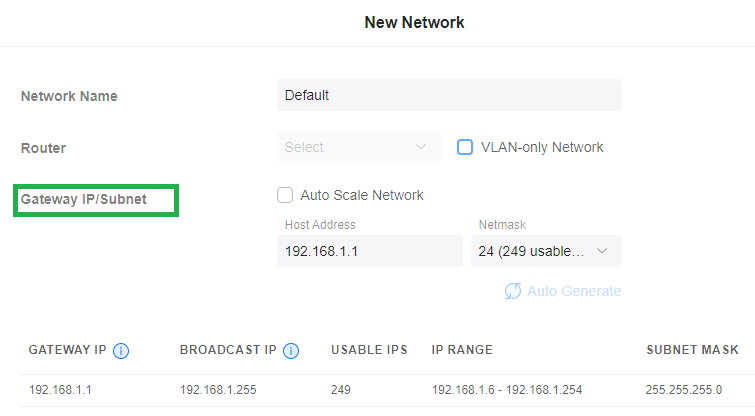Viewport: 755px width, 416px height.
Task: Click the Gateway IP/Subnet label
Action: click(84, 199)
